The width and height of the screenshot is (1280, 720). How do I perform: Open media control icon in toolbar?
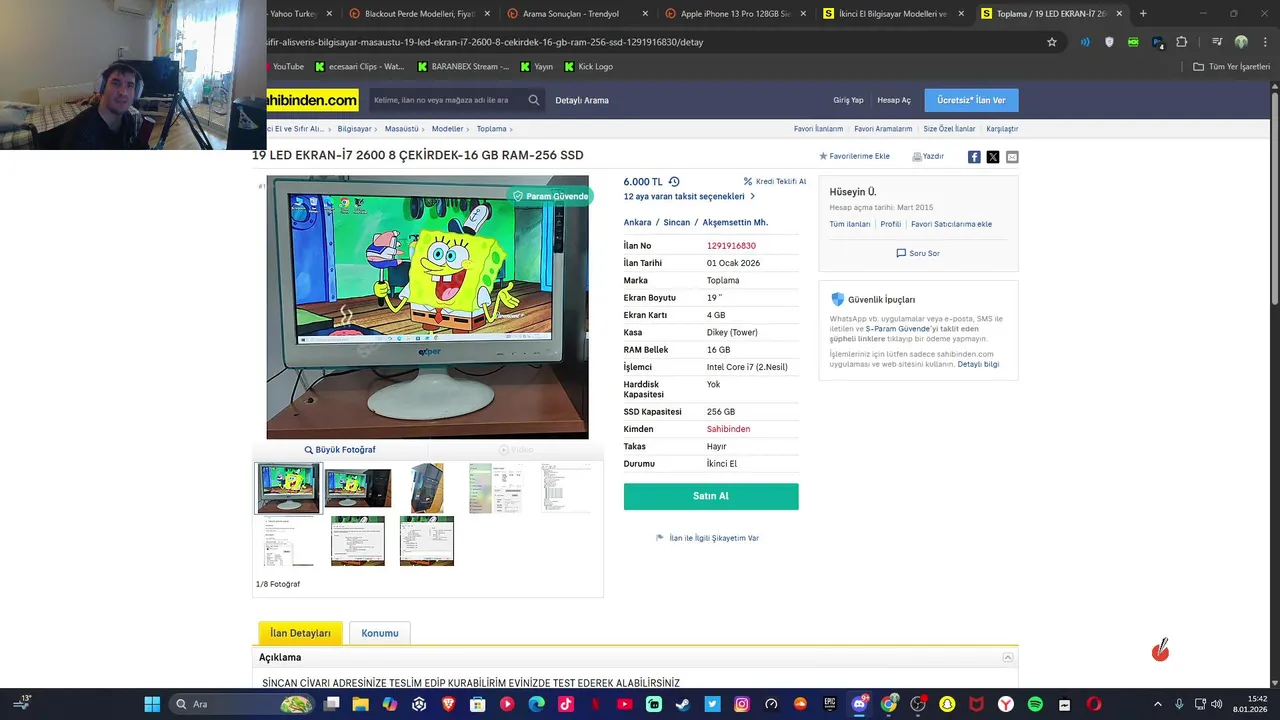[x=1217, y=42]
